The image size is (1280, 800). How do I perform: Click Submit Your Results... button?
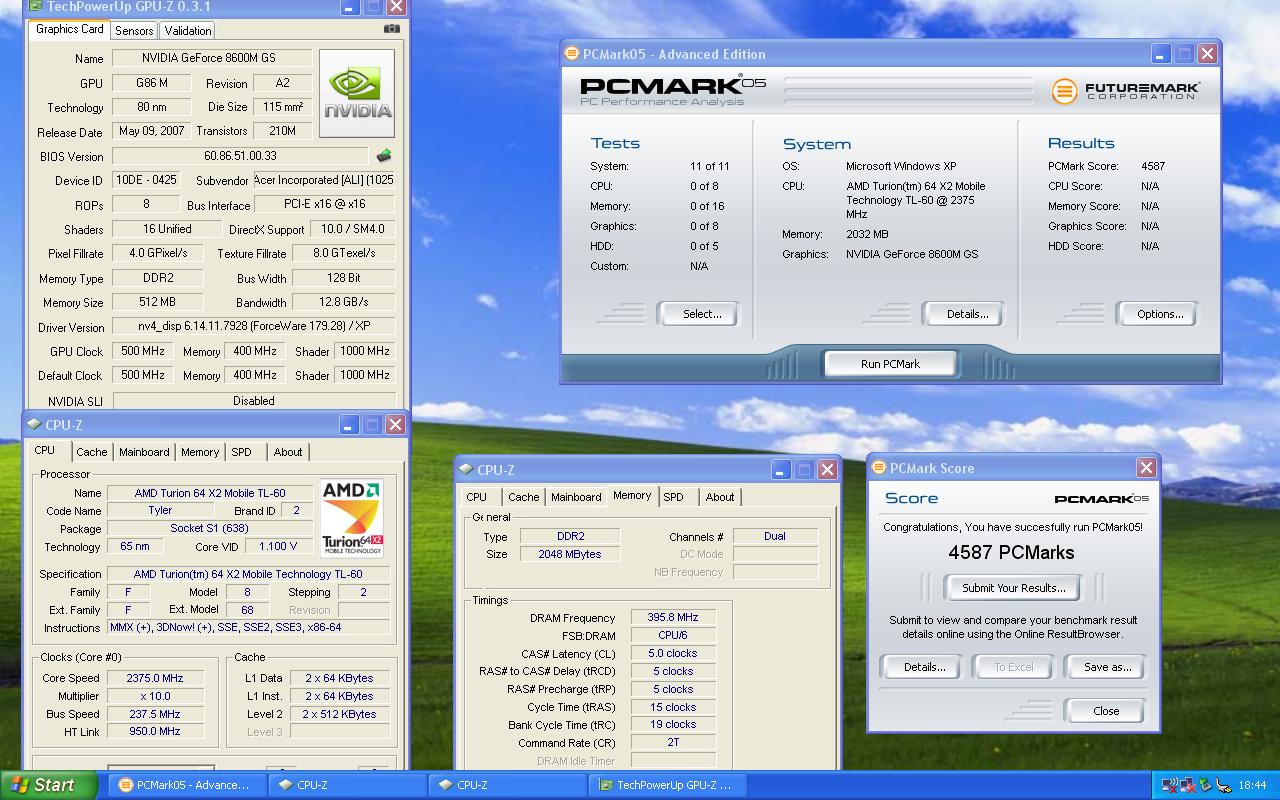1014,588
